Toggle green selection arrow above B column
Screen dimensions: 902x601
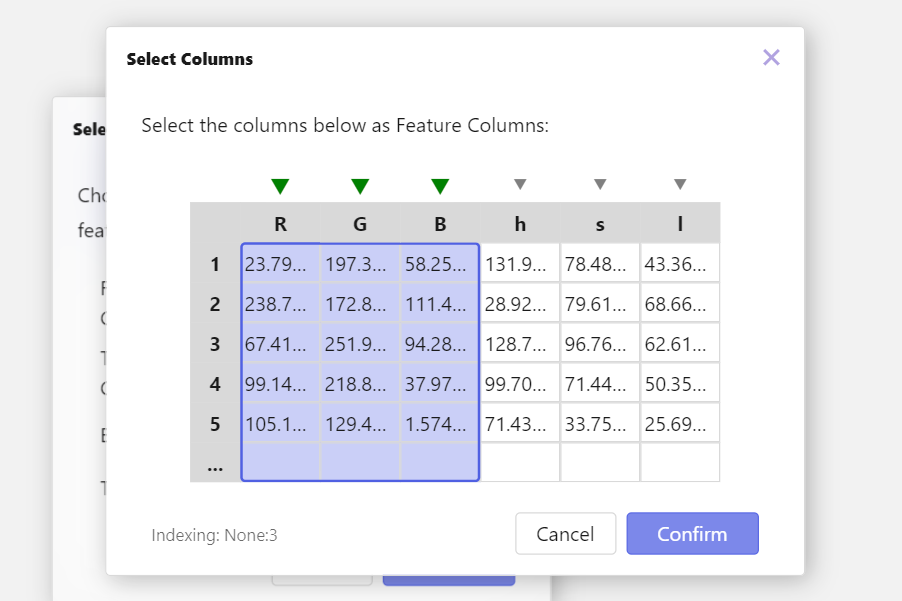pyautogui.click(x=440, y=186)
